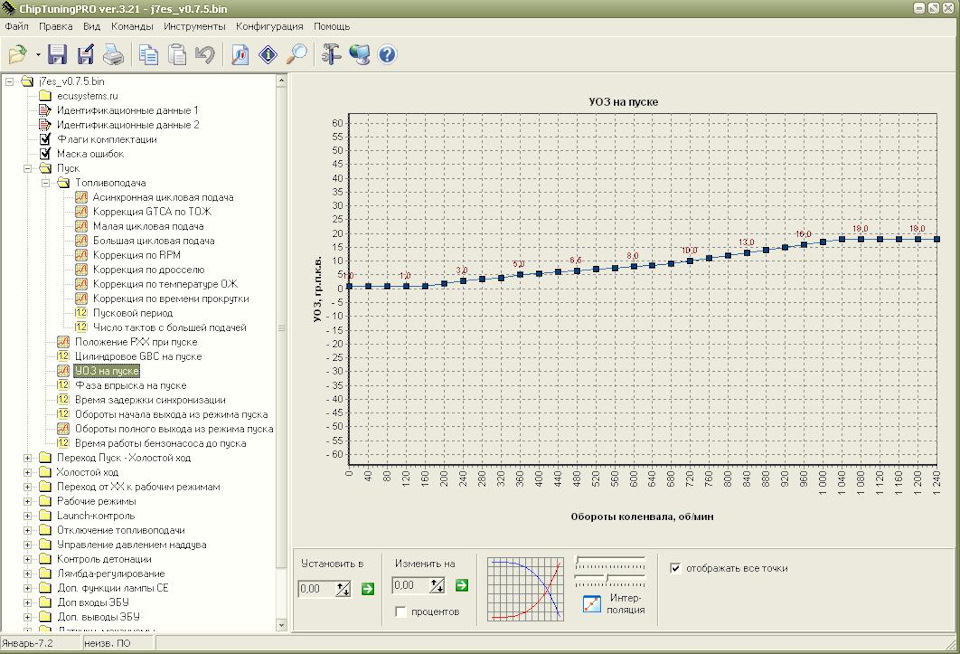Click the Copy toolbar icon
The width and height of the screenshot is (960, 654).
pos(148,54)
